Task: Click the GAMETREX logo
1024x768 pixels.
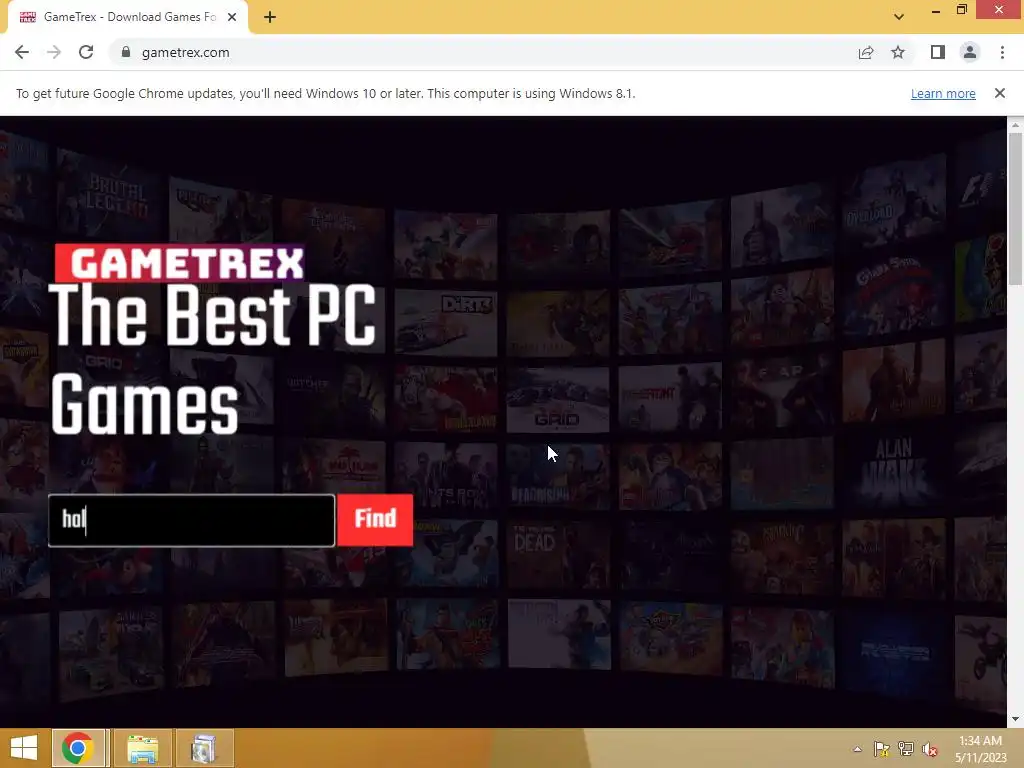Action: [180, 263]
